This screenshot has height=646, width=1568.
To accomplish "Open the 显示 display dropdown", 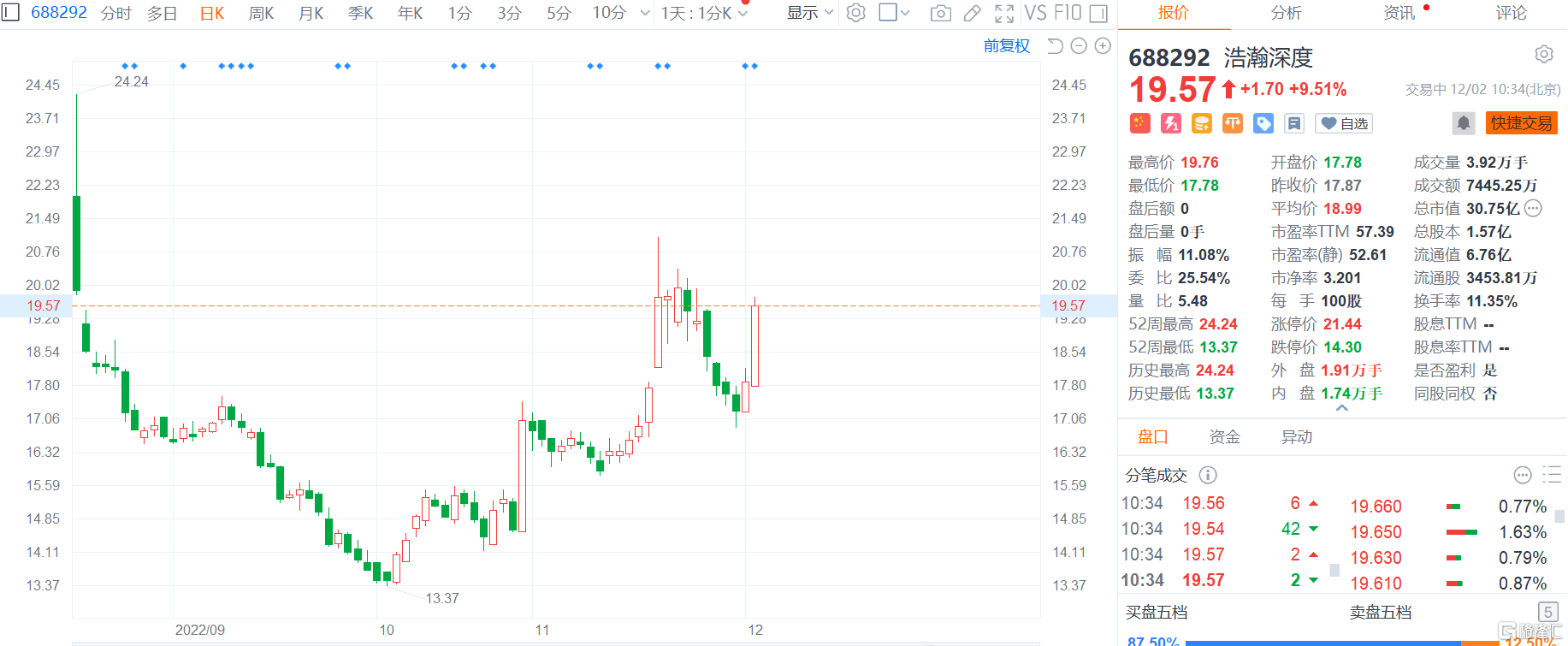I will tap(810, 13).
